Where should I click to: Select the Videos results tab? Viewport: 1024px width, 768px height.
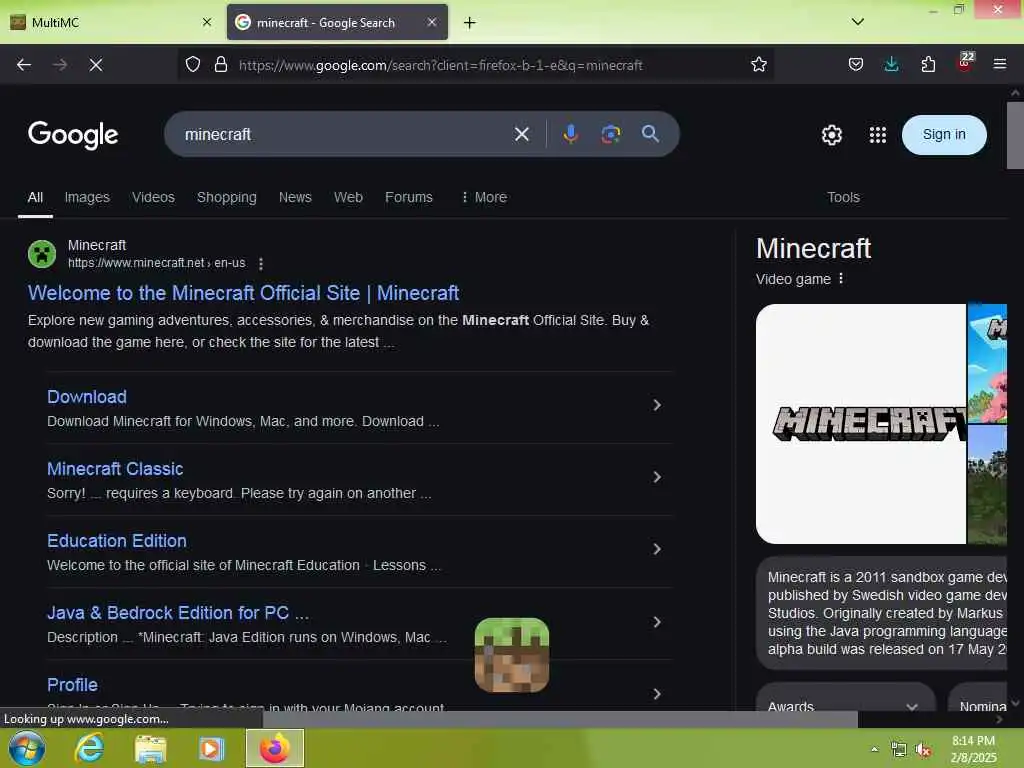[x=153, y=197]
